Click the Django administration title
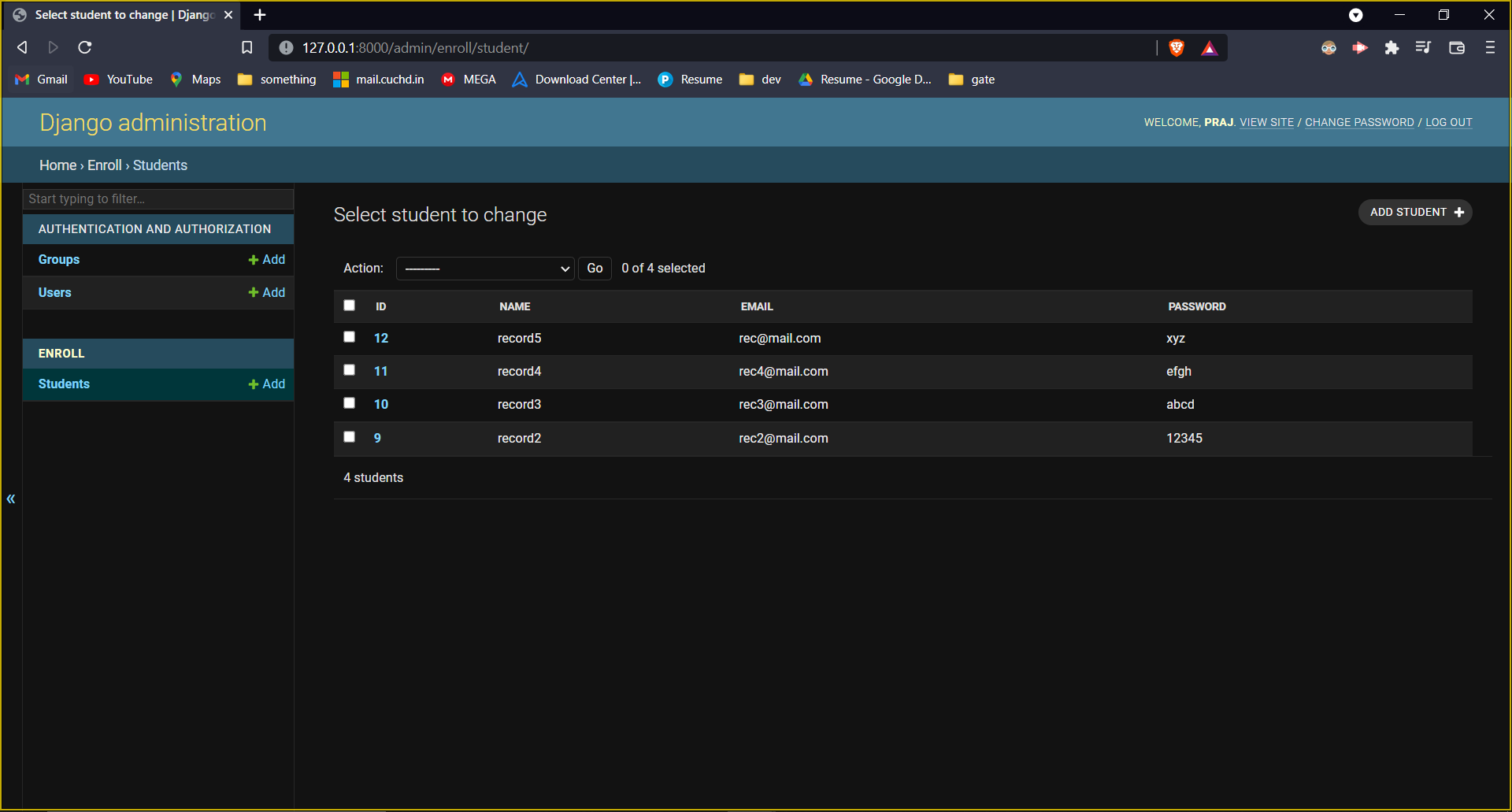The height and width of the screenshot is (812, 1512). (154, 123)
